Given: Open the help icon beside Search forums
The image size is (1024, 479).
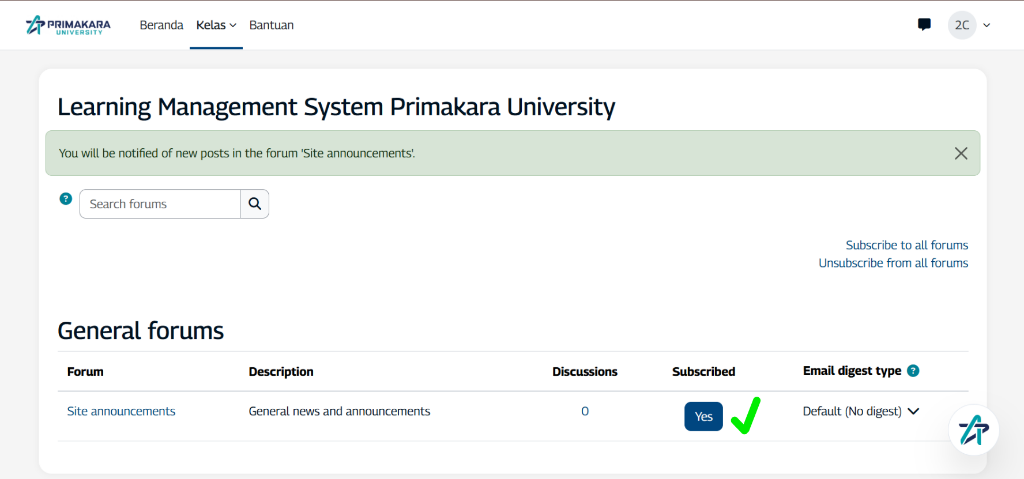Looking at the screenshot, I should click(65, 199).
